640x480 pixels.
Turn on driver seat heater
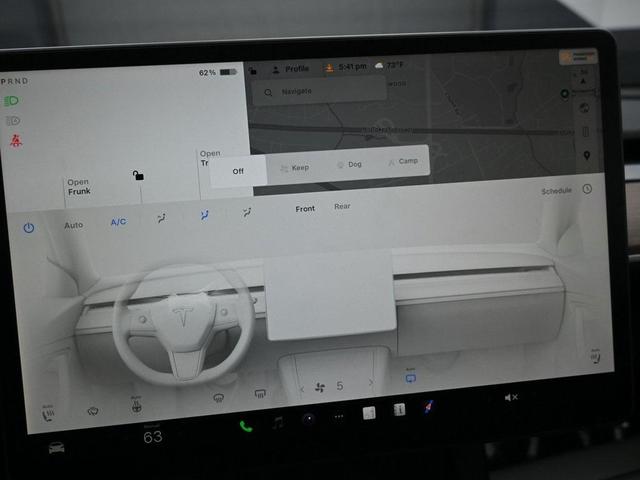(x=47, y=414)
